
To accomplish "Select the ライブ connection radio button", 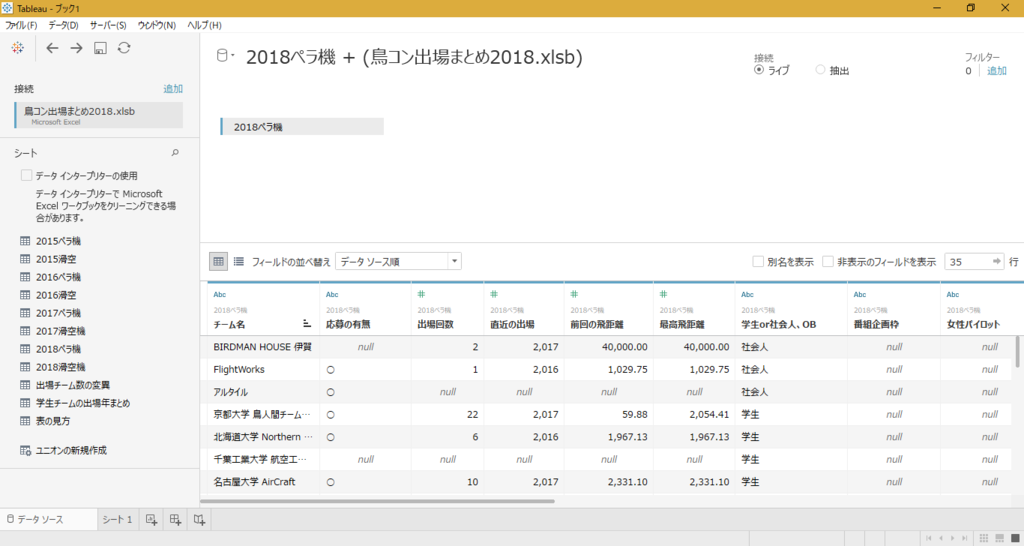I will [759, 70].
